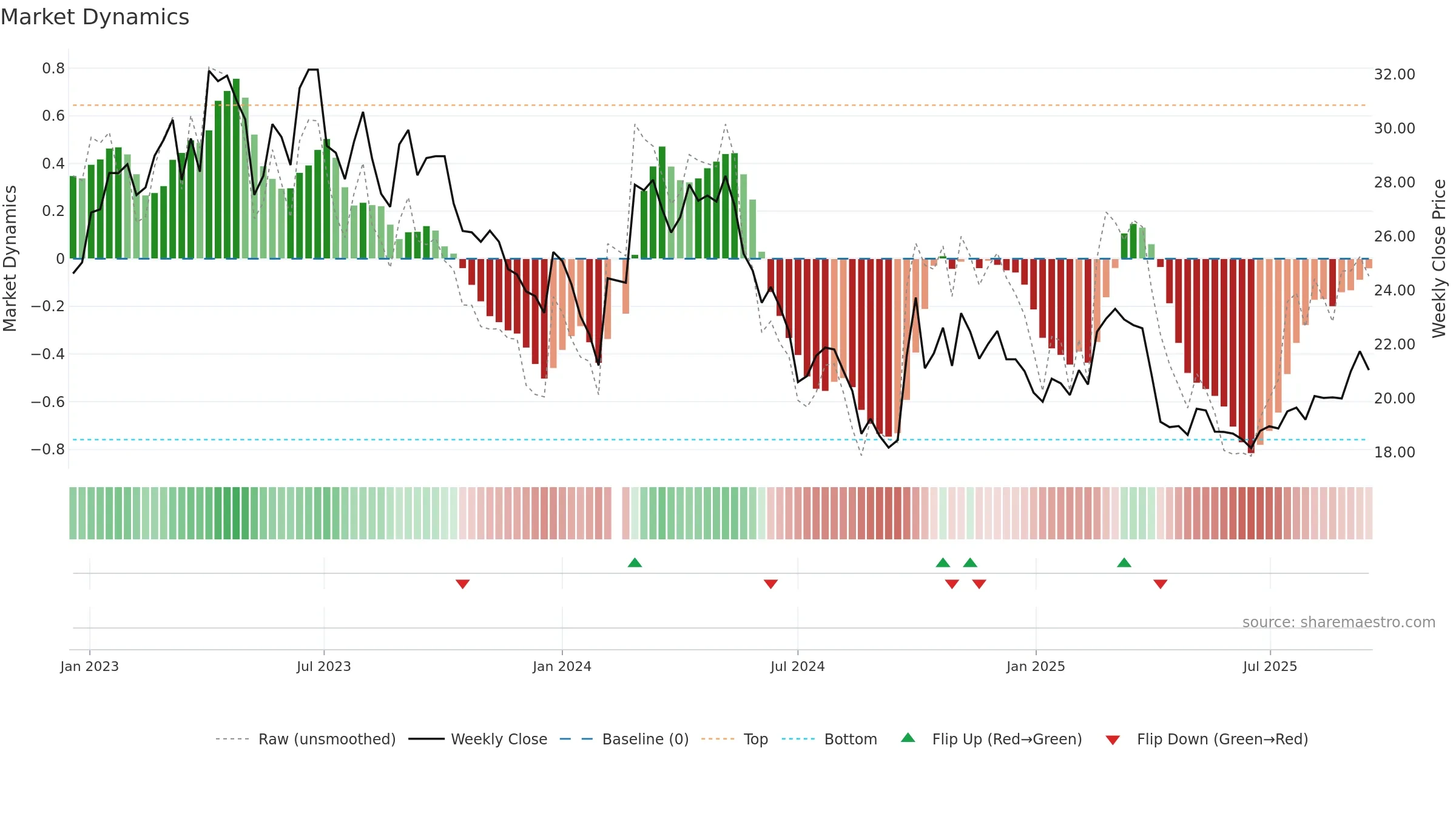This screenshot has height=819, width=1456.
Task: Click the green legend triangle icon
Action: (x=908, y=738)
